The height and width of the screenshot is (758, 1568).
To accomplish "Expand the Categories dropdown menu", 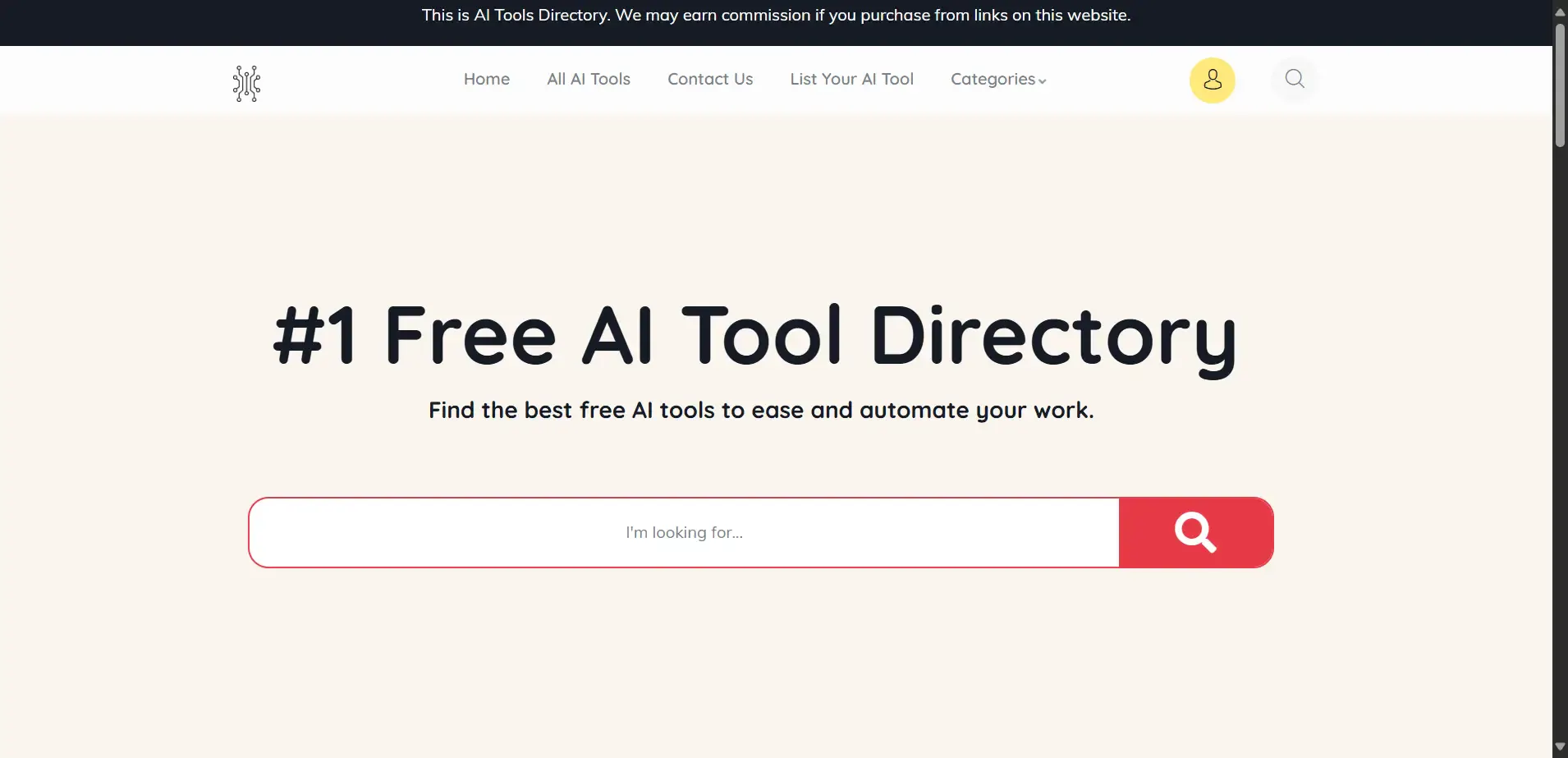I will [998, 79].
